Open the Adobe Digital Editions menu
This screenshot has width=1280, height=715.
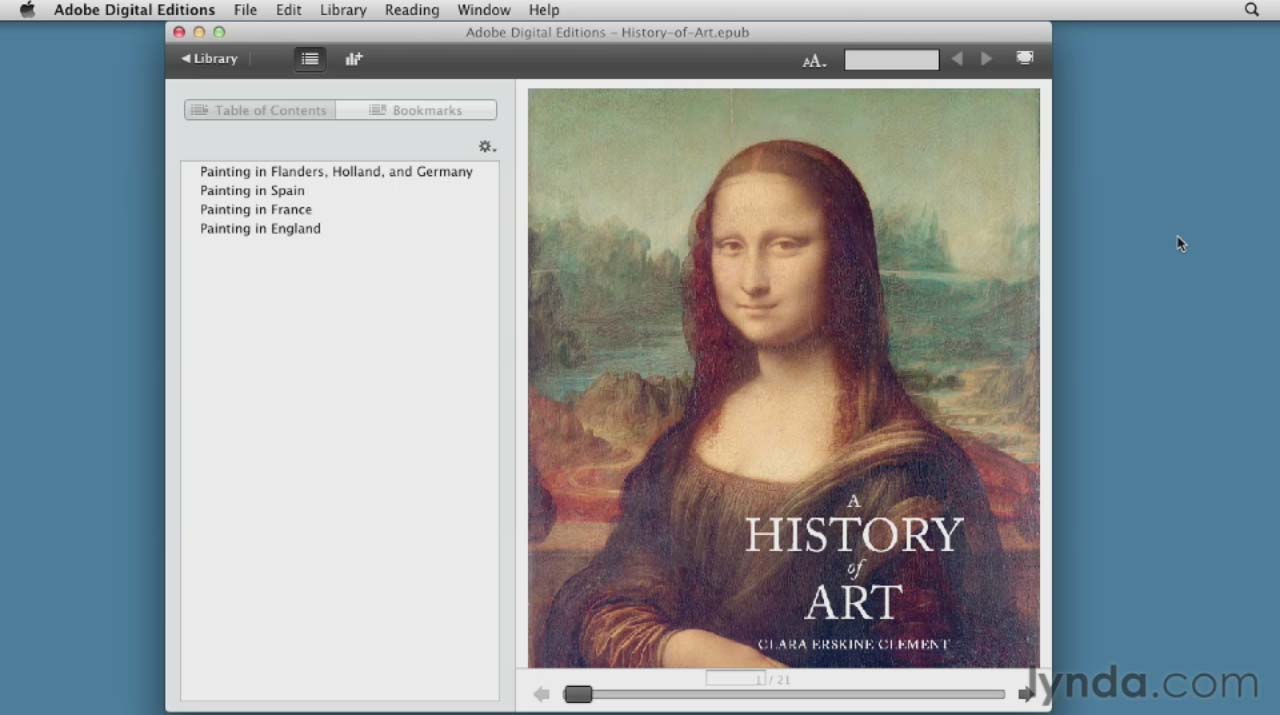[134, 10]
